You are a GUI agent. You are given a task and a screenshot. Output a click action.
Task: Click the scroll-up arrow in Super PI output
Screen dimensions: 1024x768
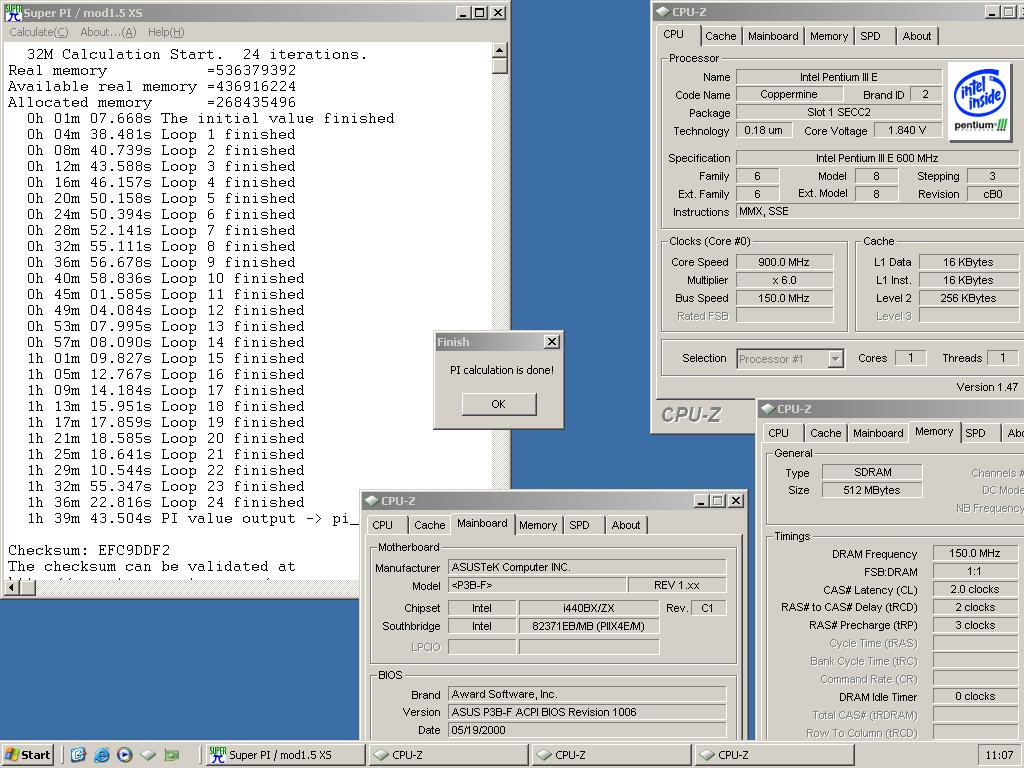[500, 51]
